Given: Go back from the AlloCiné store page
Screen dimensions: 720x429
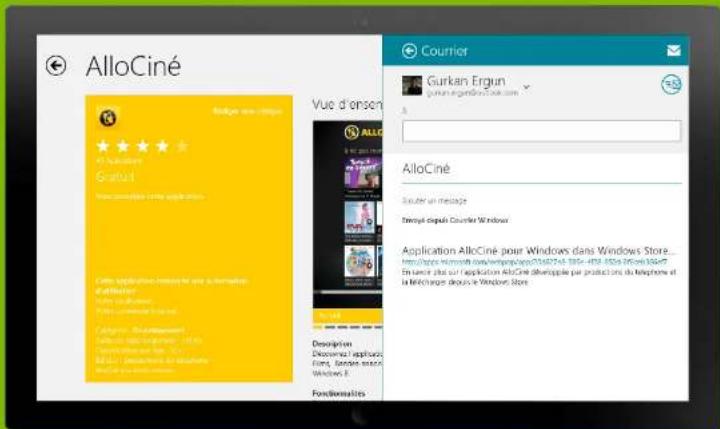Looking at the screenshot, I should tap(56, 66).
